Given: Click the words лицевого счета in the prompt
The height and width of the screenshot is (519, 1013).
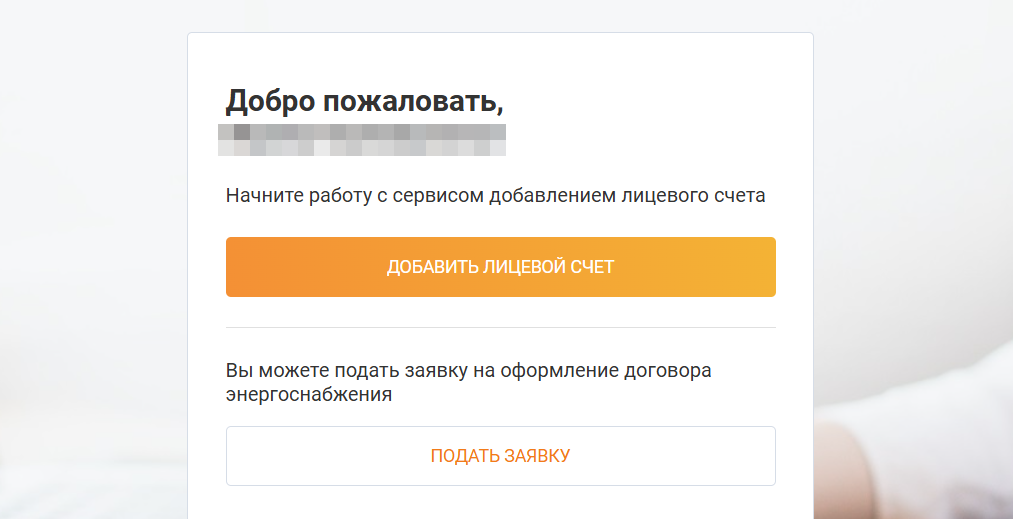Looking at the screenshot, I should pyautogui.click(x=704, y=195).
